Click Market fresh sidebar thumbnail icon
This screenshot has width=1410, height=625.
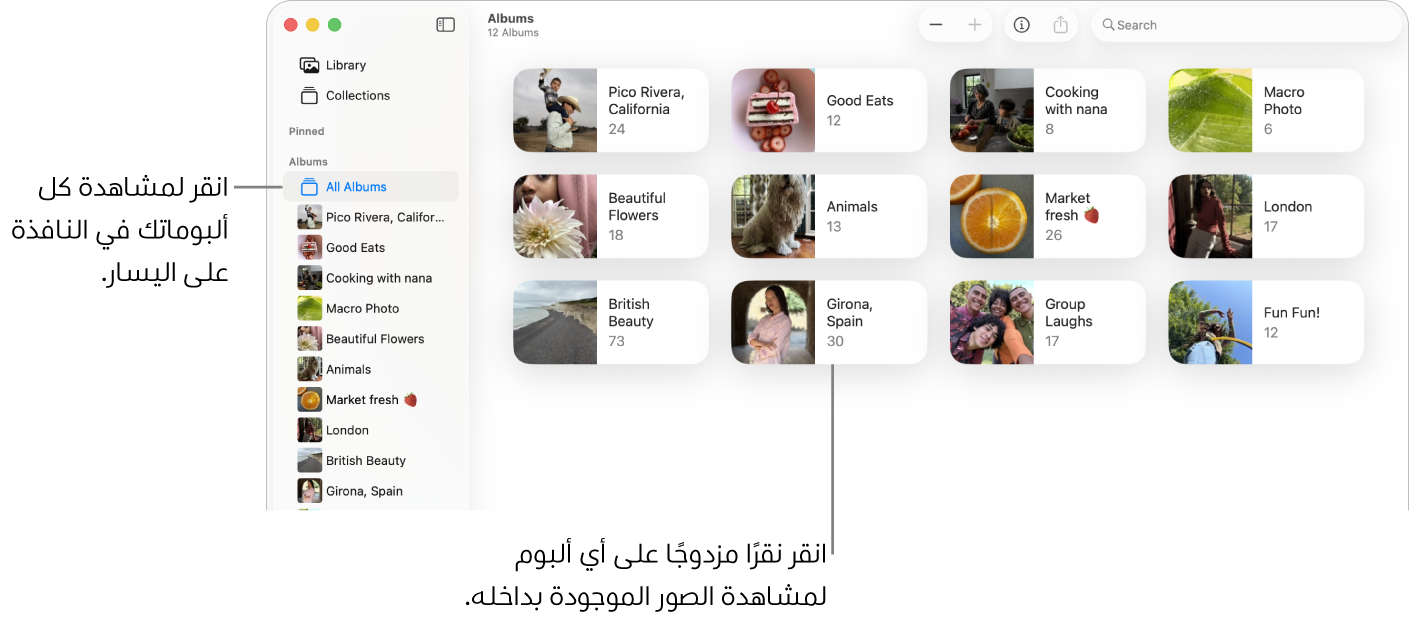click(x=309, y=400)
